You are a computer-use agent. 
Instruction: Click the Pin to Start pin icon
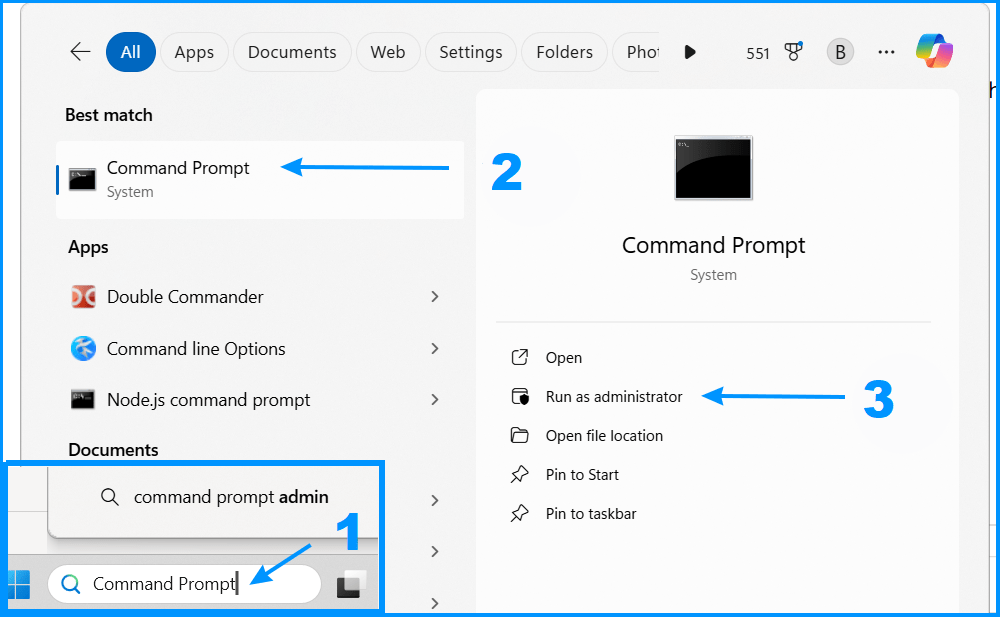520,475
